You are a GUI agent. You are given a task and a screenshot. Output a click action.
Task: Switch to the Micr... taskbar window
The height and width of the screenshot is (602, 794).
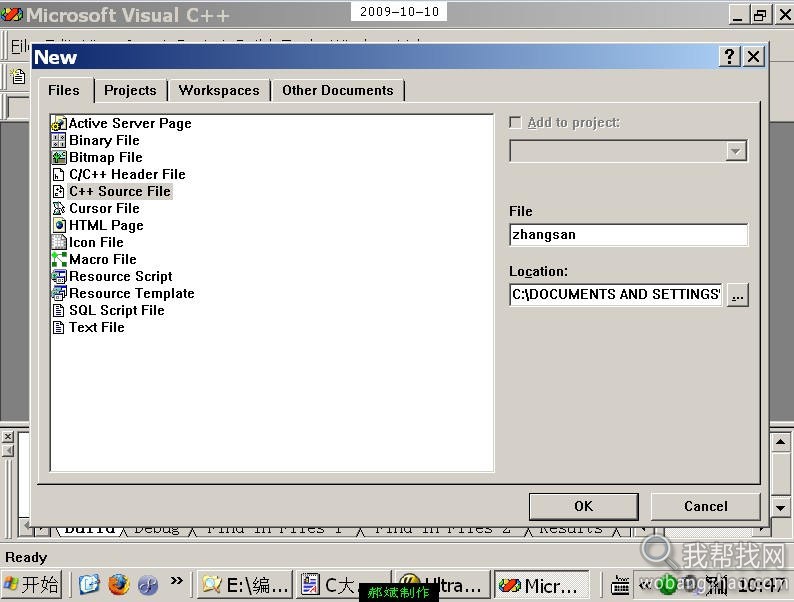[542, 586]
